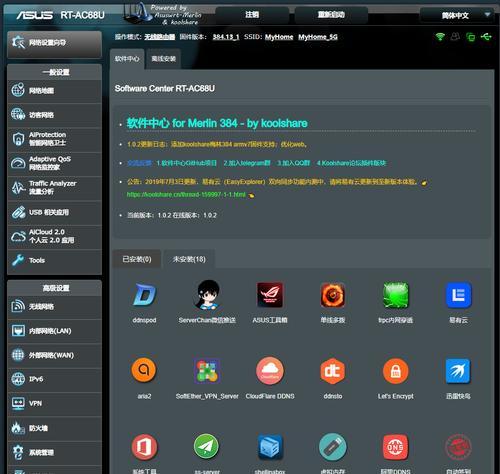Viewport: 500px width, 474px height.
Task: Open the 网络设置向导 setup wizard
Action: [x=54, y=44]
